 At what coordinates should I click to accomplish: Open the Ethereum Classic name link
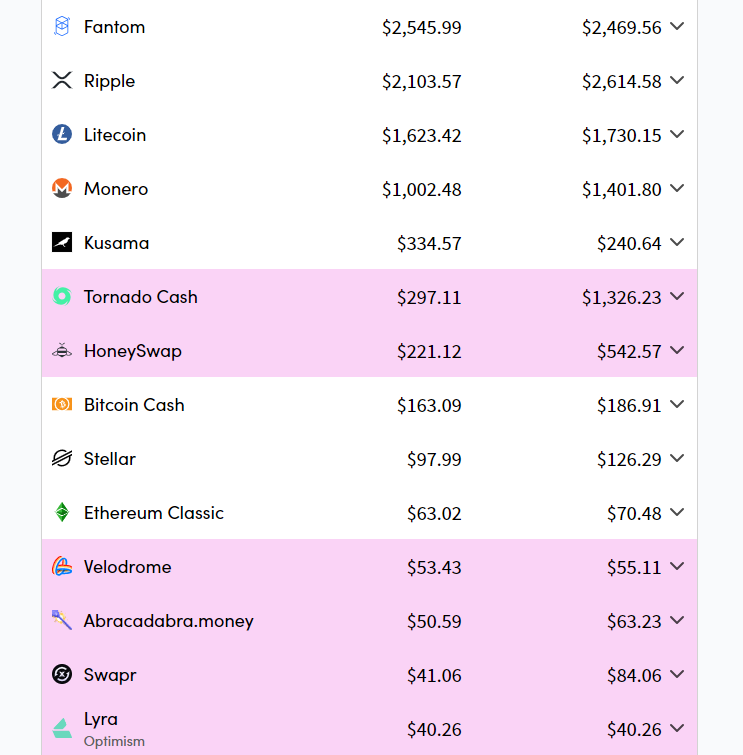coord(154,513)
